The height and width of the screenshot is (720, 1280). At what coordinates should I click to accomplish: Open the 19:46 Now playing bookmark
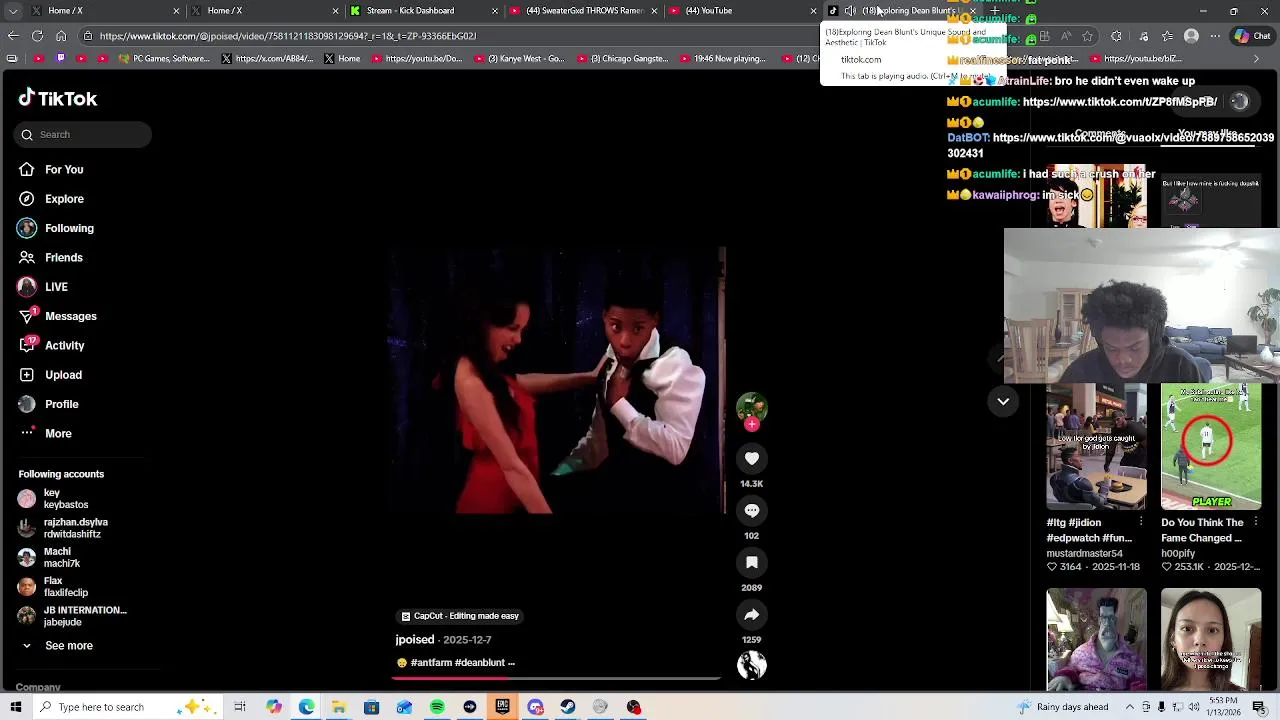[x=724, y=59]
